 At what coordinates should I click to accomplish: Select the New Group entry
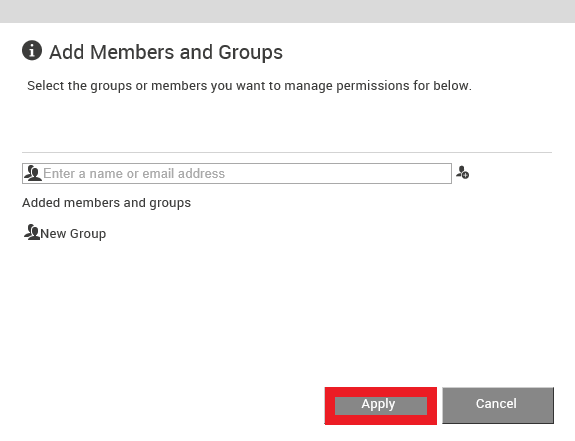[x=65, y=233]
